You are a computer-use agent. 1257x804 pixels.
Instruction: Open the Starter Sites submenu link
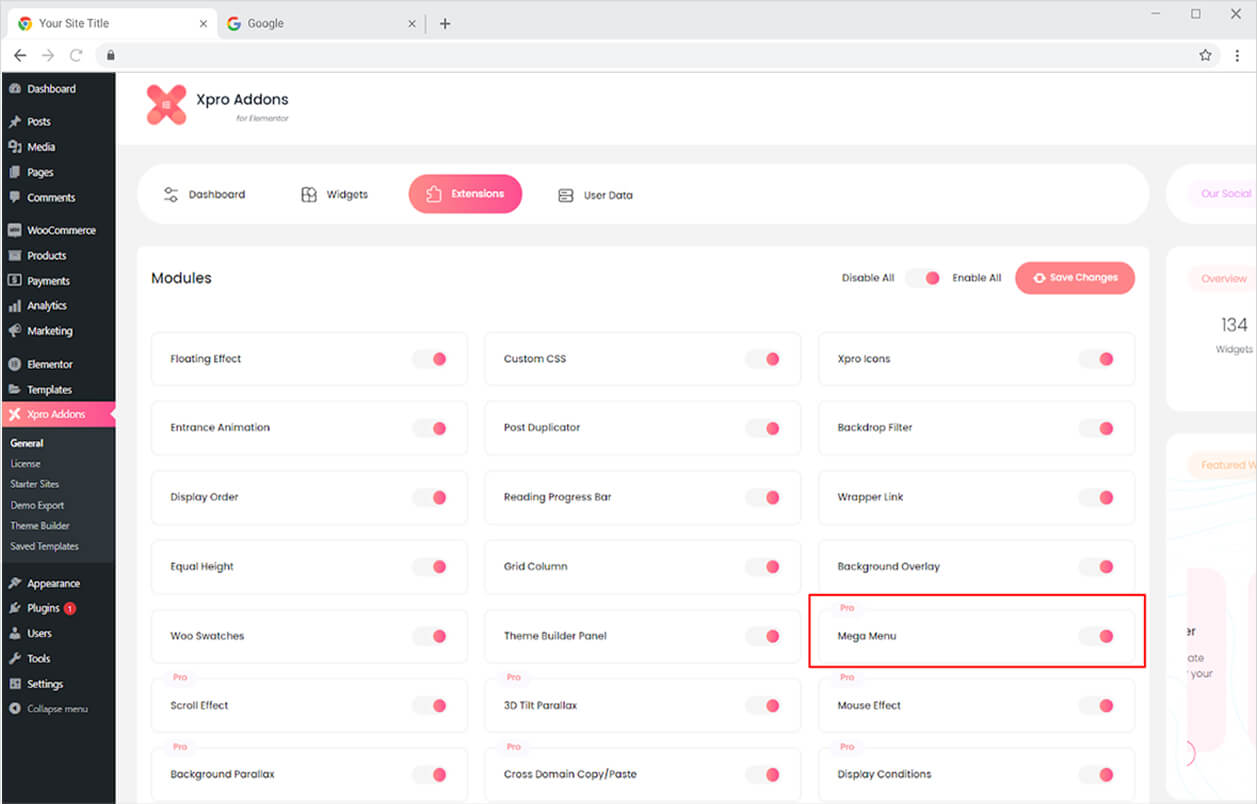pos(35,484)
